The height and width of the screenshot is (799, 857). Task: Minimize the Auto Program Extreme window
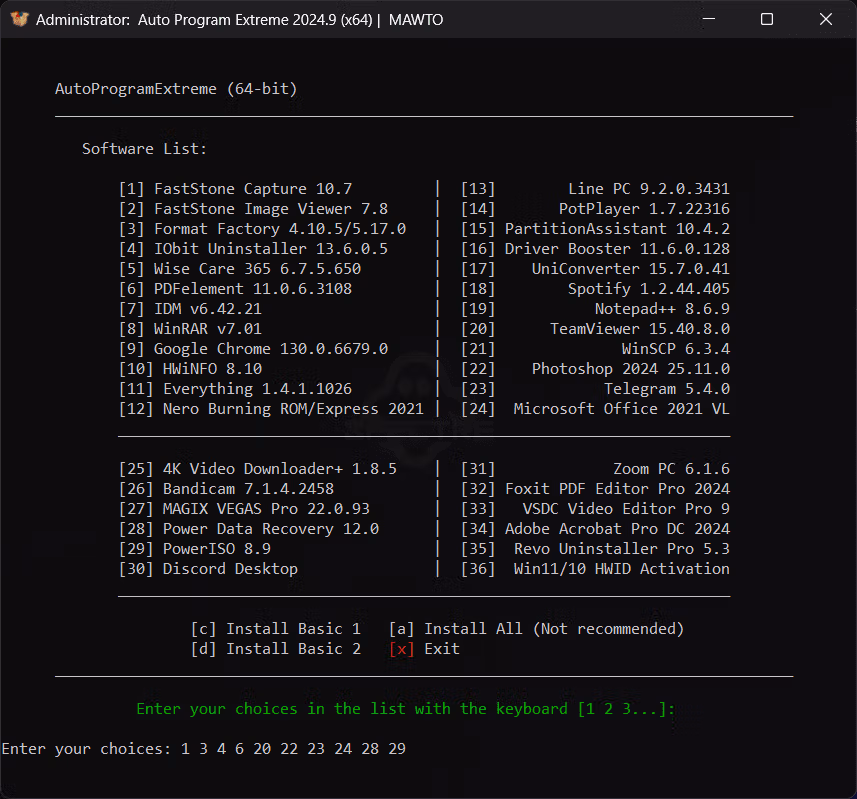pos(709,19)
